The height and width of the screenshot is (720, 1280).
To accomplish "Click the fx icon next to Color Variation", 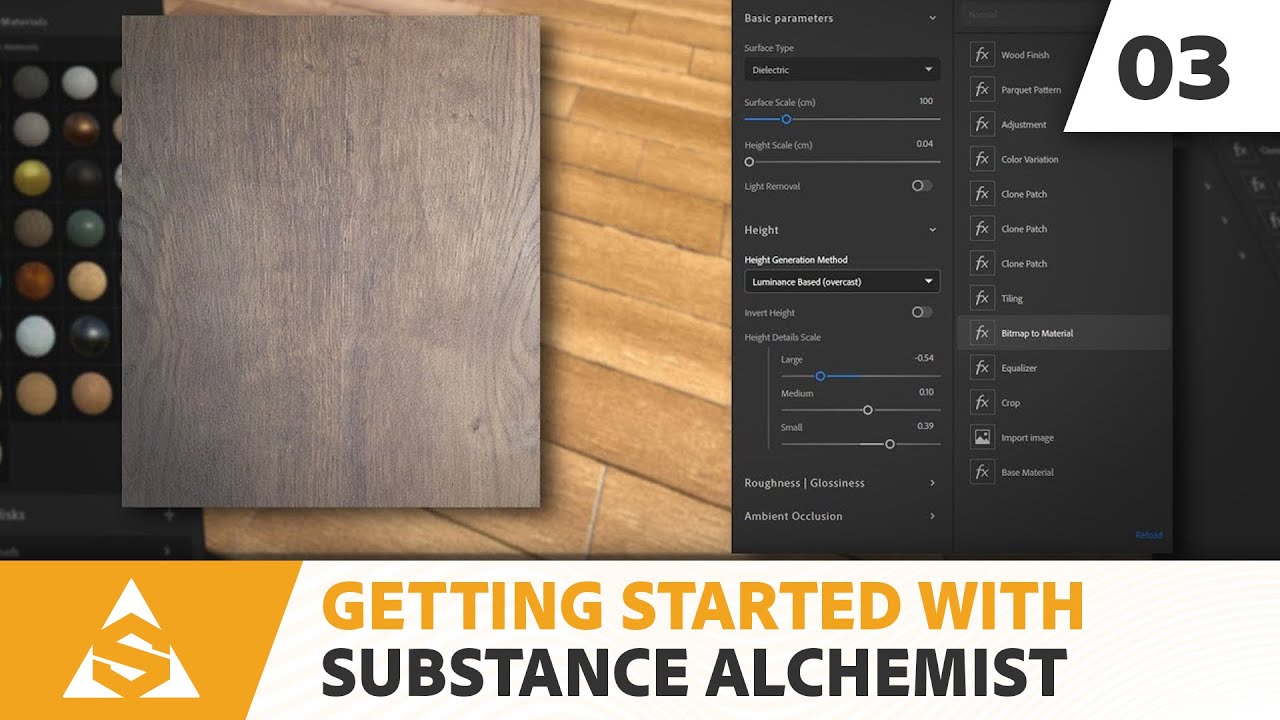I will 982,159.
